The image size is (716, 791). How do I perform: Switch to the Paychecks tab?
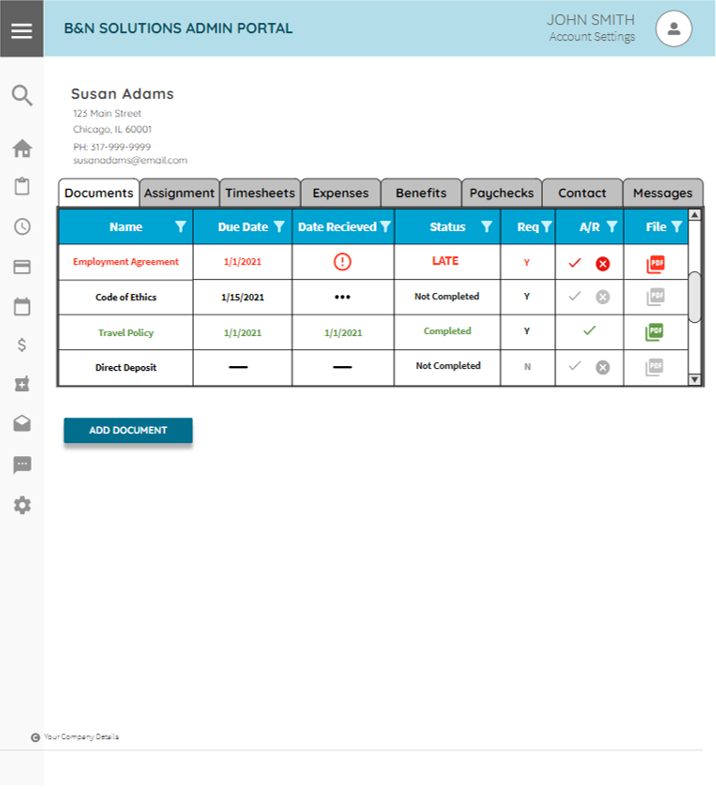502,193
